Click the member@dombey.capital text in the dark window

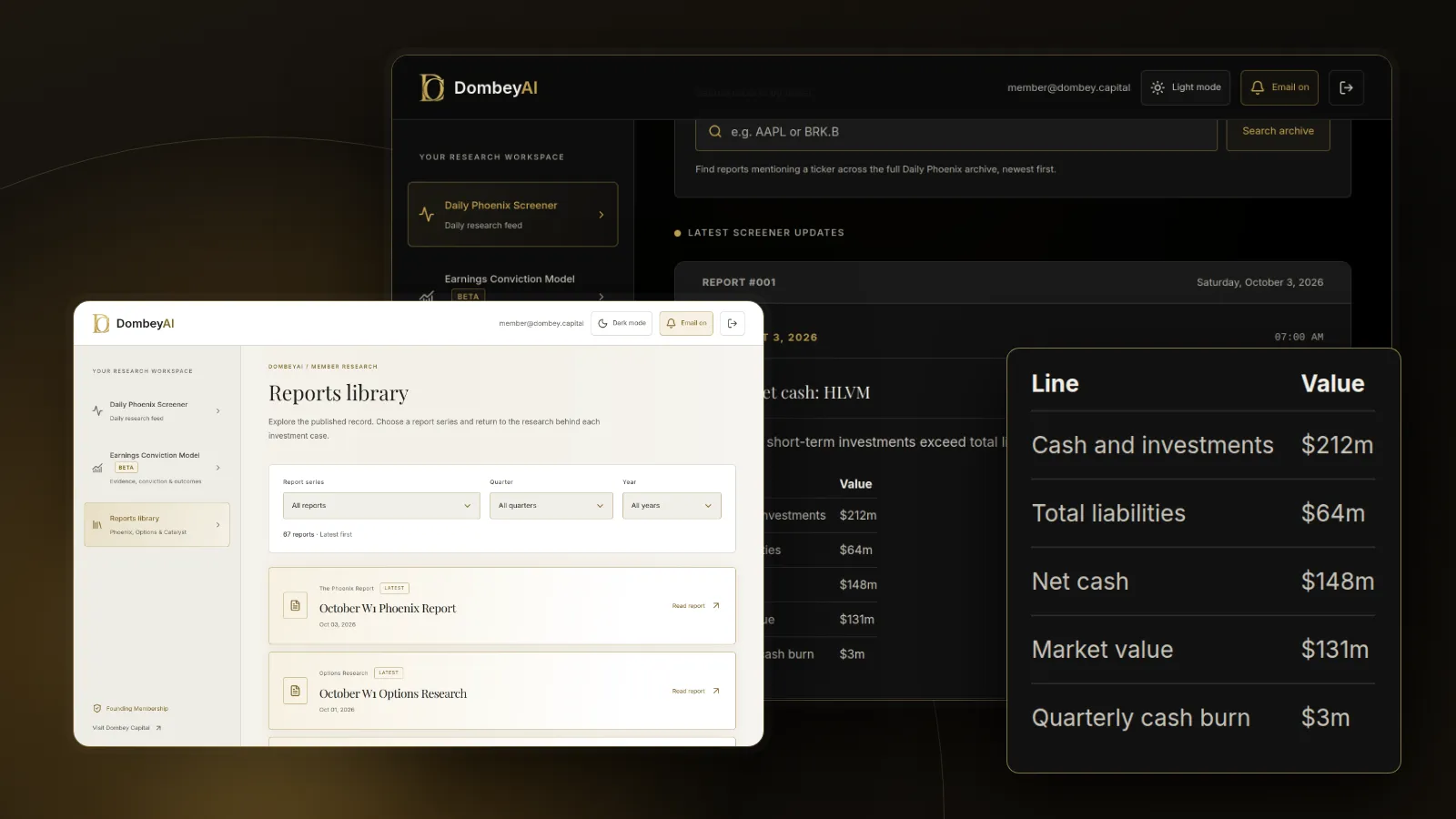(x=1068, y=87)
